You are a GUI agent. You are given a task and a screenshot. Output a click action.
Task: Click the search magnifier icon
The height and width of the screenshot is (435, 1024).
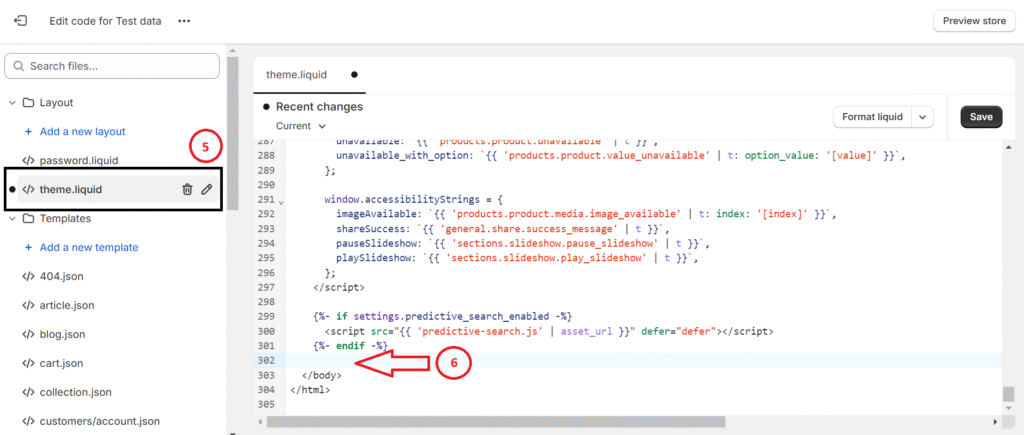pos(18,66)
